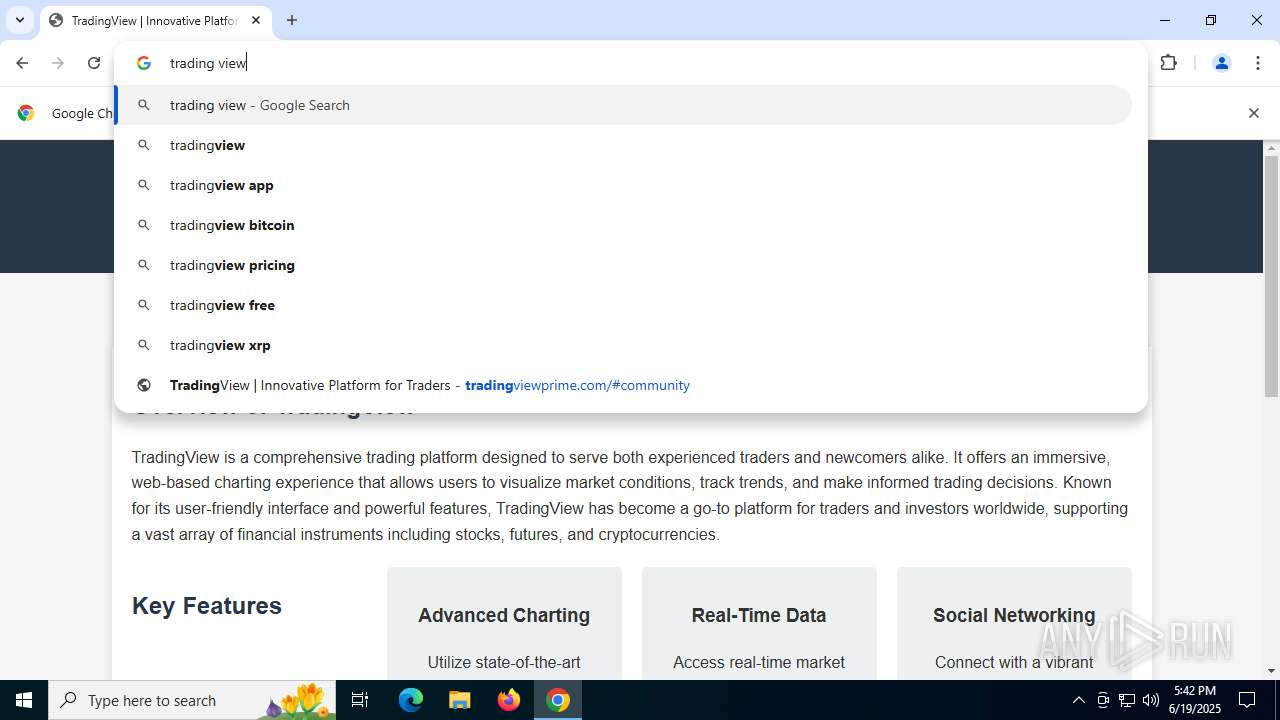This screenshot has height=720, width=1280.
Task: Reload the current page
Action: coord(94,63)
